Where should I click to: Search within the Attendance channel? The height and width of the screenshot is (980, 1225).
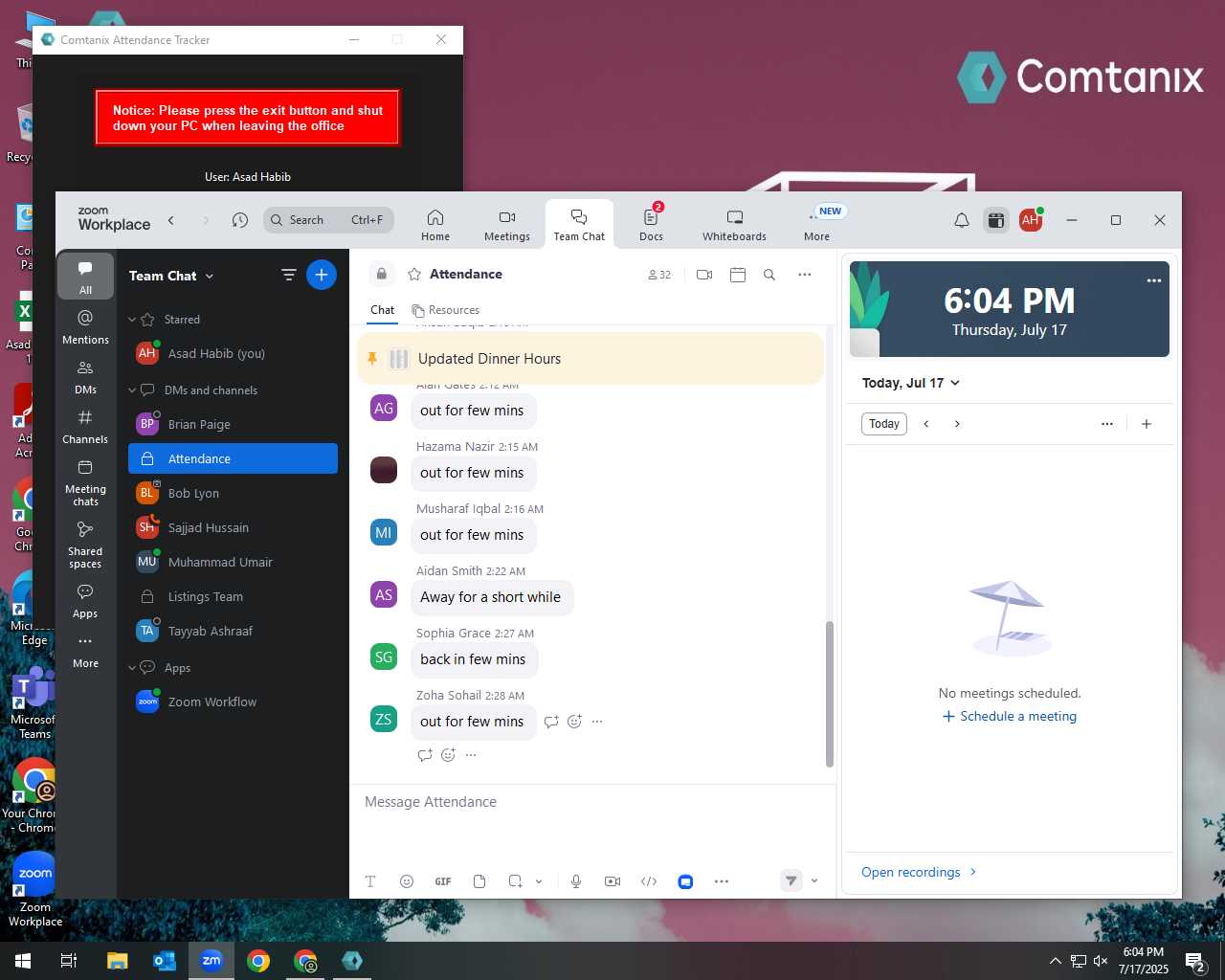(769, 275)
